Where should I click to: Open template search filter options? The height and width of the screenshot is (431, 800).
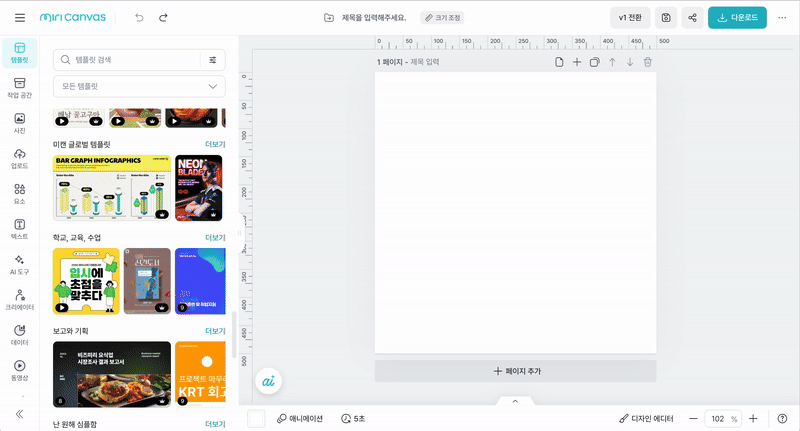coord(213,60)
